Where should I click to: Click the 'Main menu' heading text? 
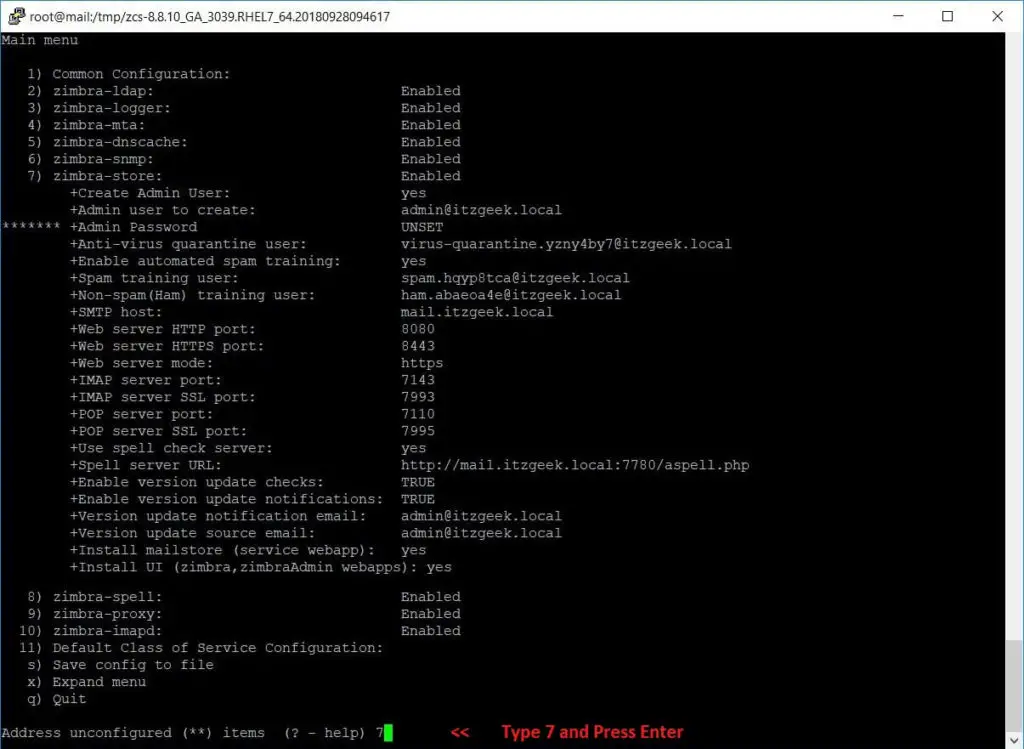(x=40, y=40)
